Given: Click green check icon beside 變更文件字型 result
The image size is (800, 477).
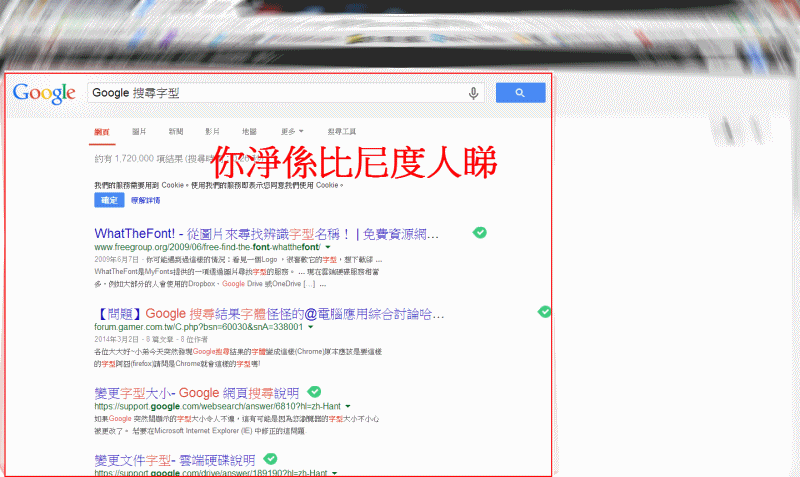Looking at the screenshot, I should pos(270,459).
